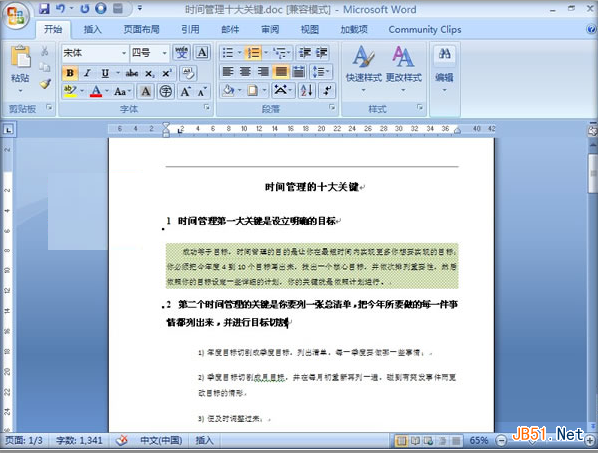Open the borders dropdown
598x453 pixels.
(264, 90)
